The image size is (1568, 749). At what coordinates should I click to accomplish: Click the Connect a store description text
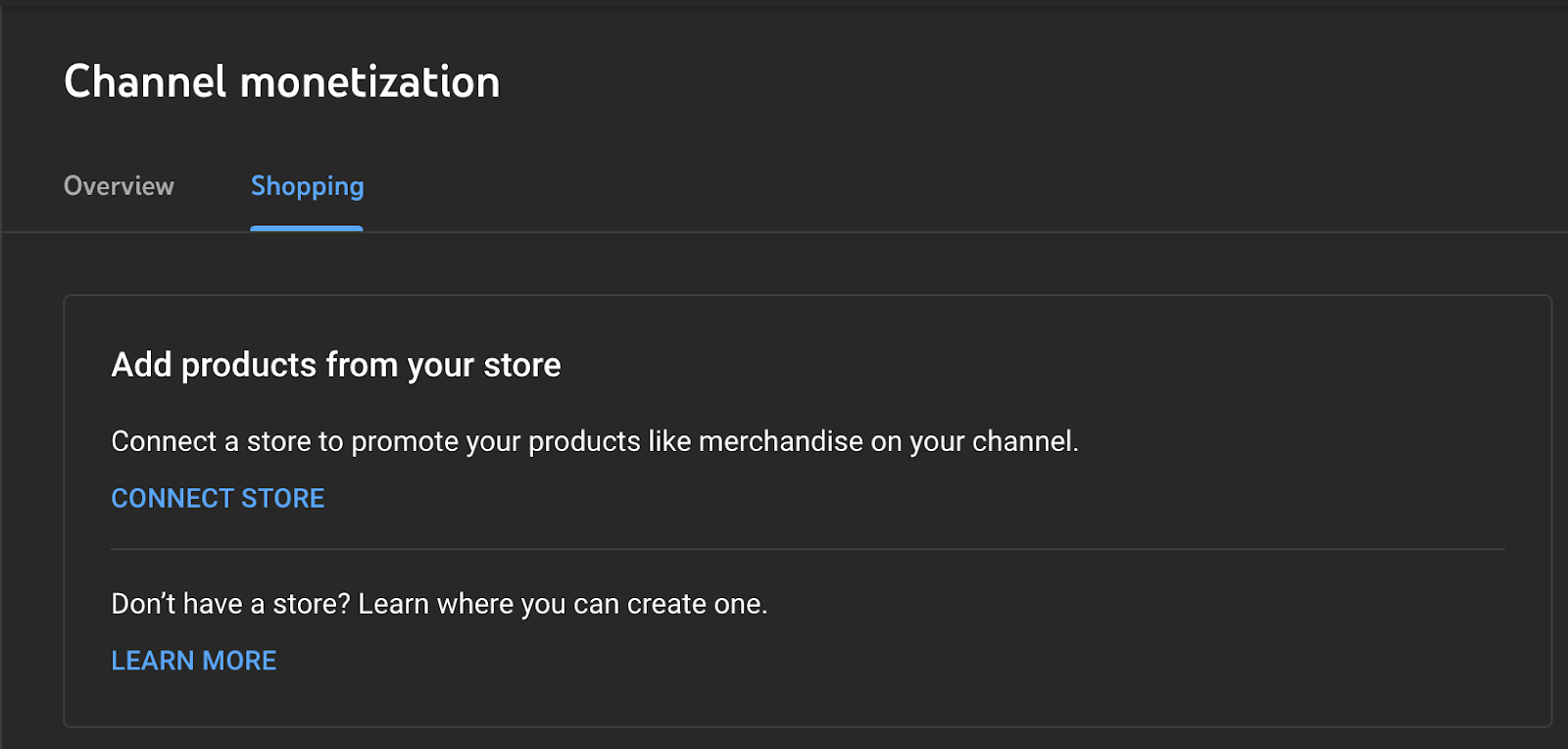(x=595, y=441)
